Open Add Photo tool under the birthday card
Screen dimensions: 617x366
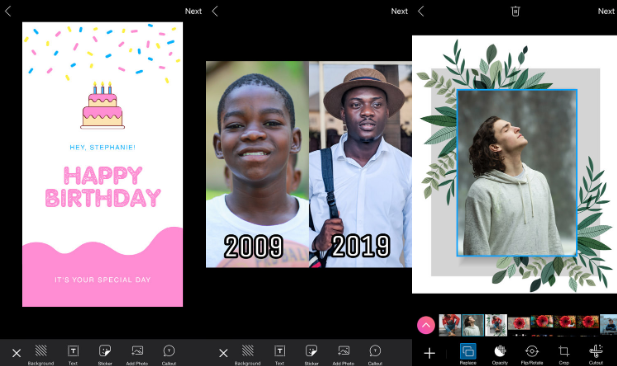coord(137,355)
